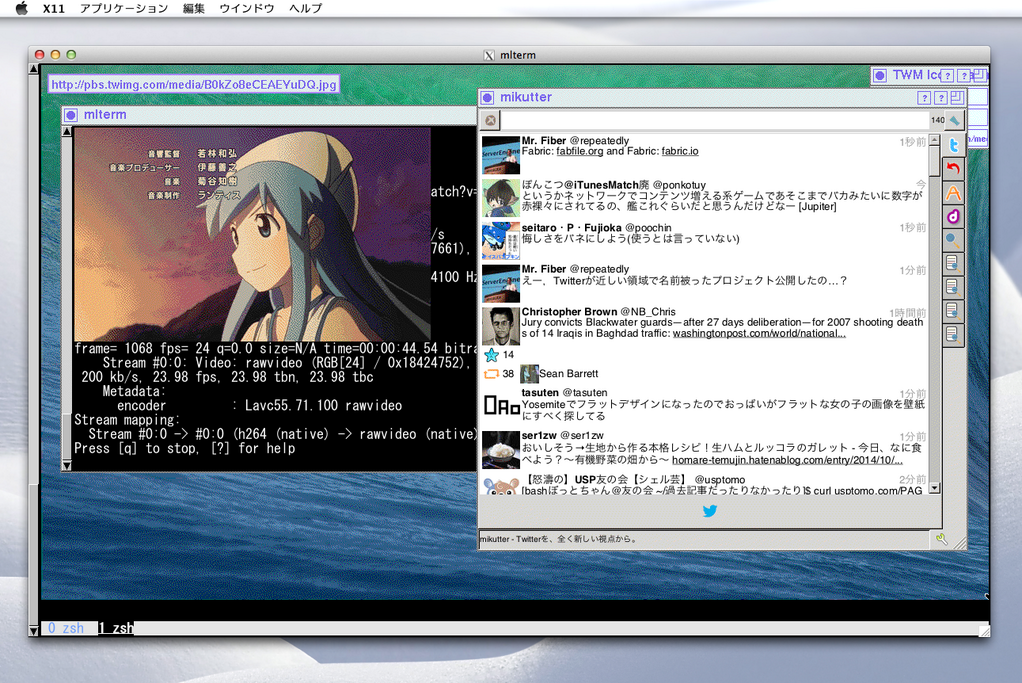This screenshot has width=1022, height=683.
Task: Open the Apple menu
Action: tap(22, 8)
